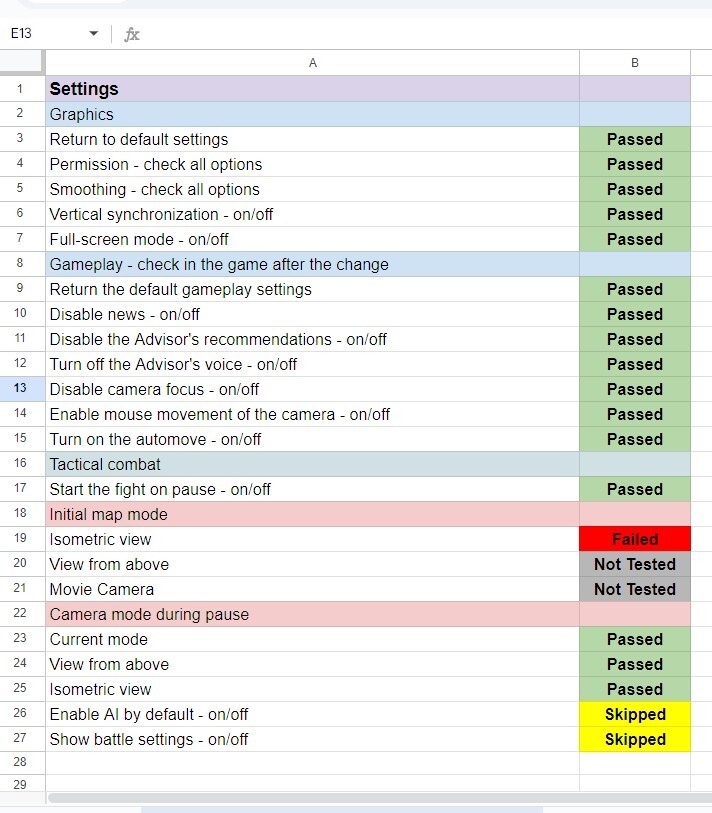Select the row 1 header
The image size is (712, 813).
pos(21,89)
